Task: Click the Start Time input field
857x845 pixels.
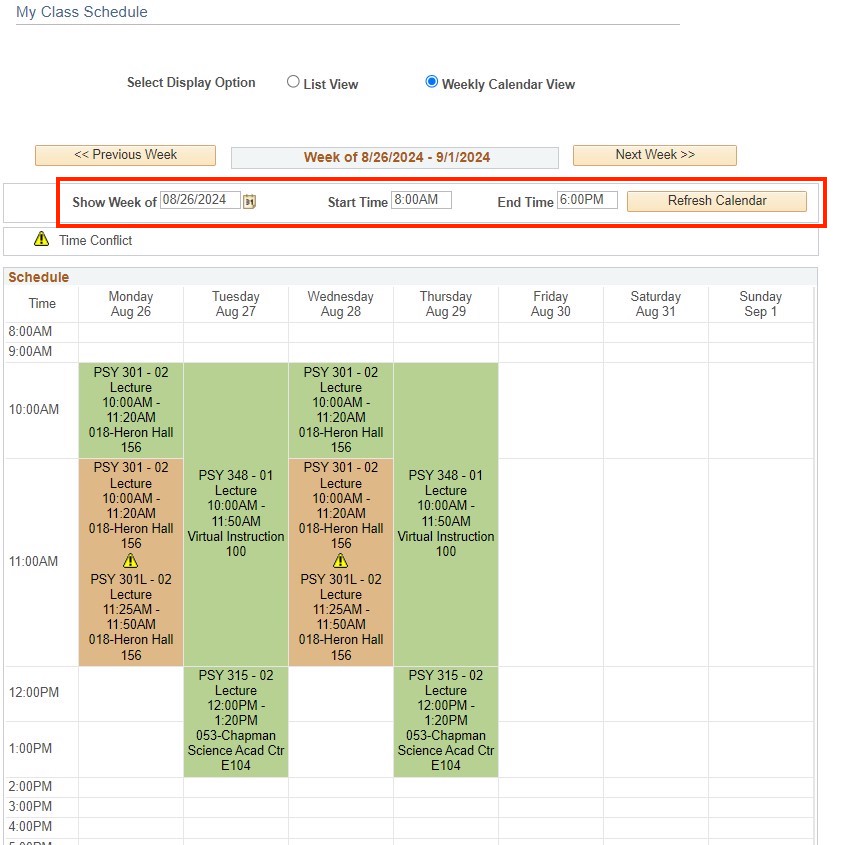Action: click(x=424, y=199)
